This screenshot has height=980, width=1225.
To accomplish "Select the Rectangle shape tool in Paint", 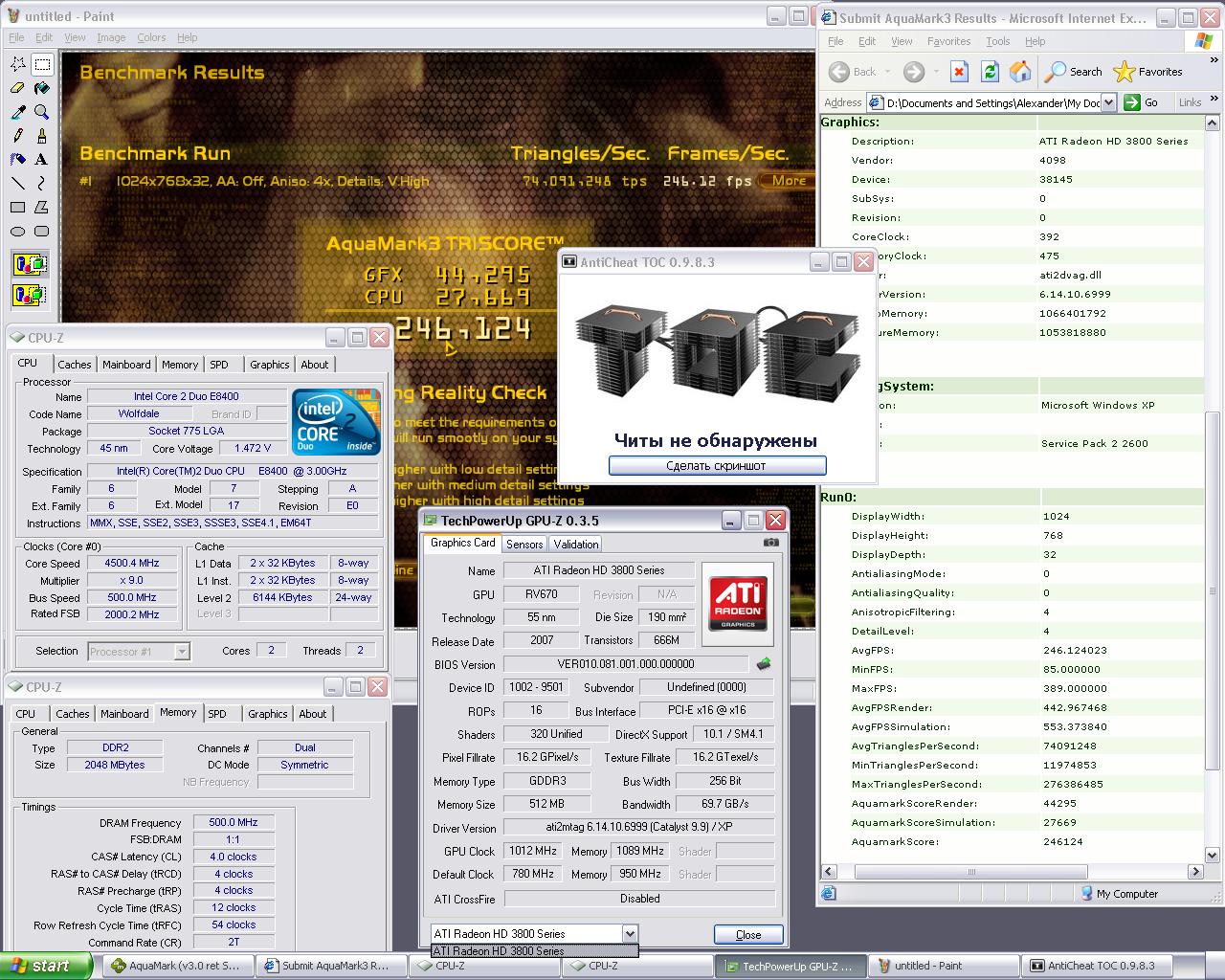I will pos(18,207).
